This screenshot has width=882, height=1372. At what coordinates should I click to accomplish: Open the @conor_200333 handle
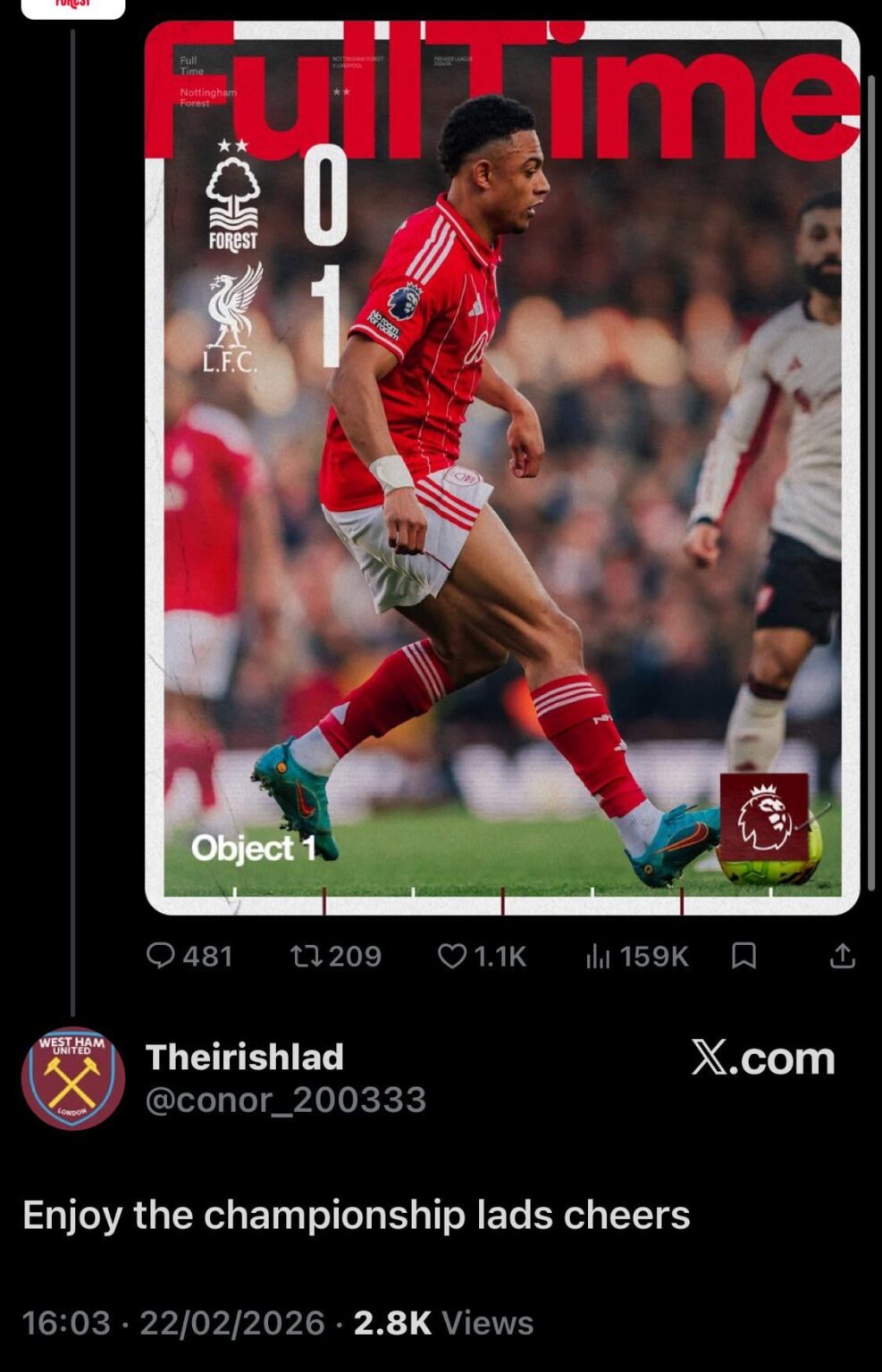(x=286, y=1100)
